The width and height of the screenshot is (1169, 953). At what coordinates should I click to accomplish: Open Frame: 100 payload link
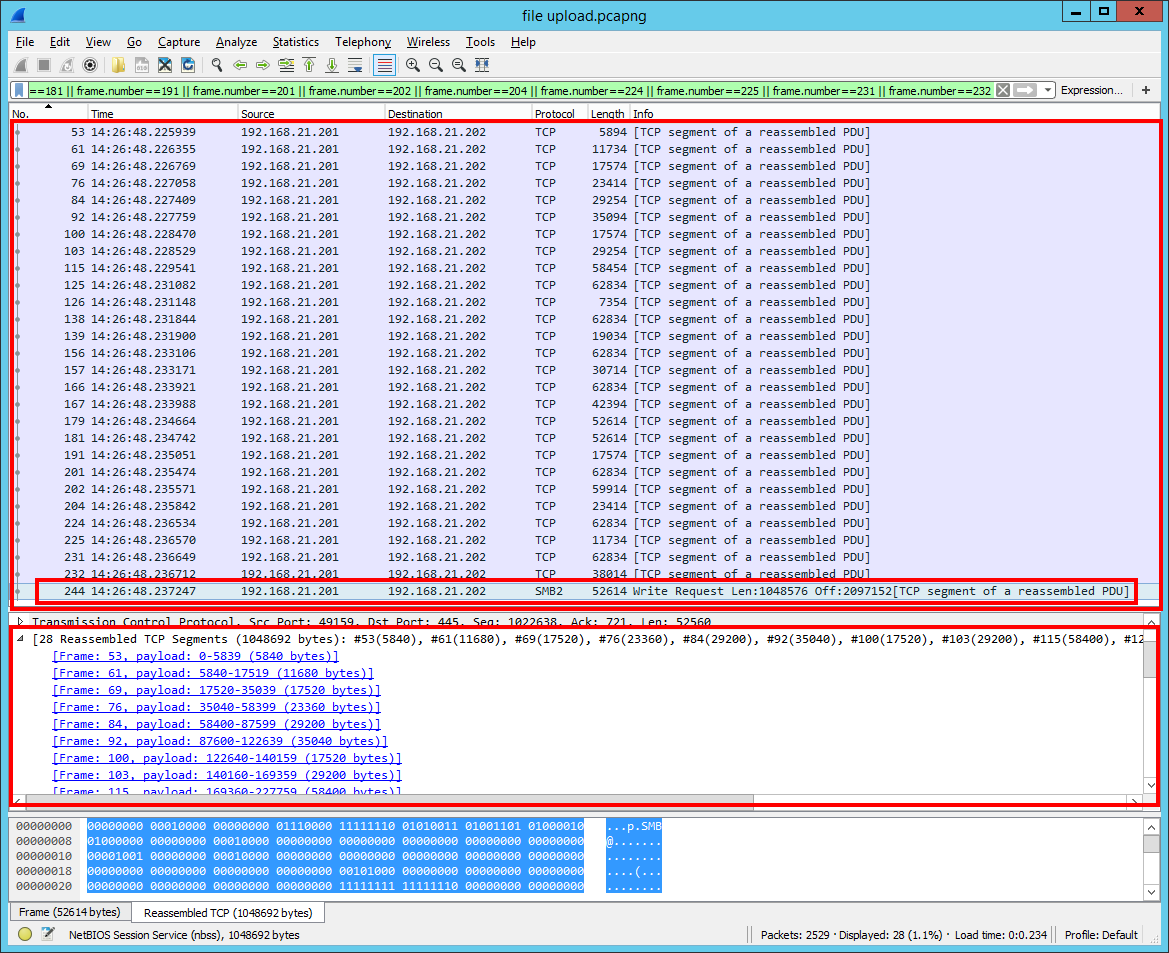(227, 758)
